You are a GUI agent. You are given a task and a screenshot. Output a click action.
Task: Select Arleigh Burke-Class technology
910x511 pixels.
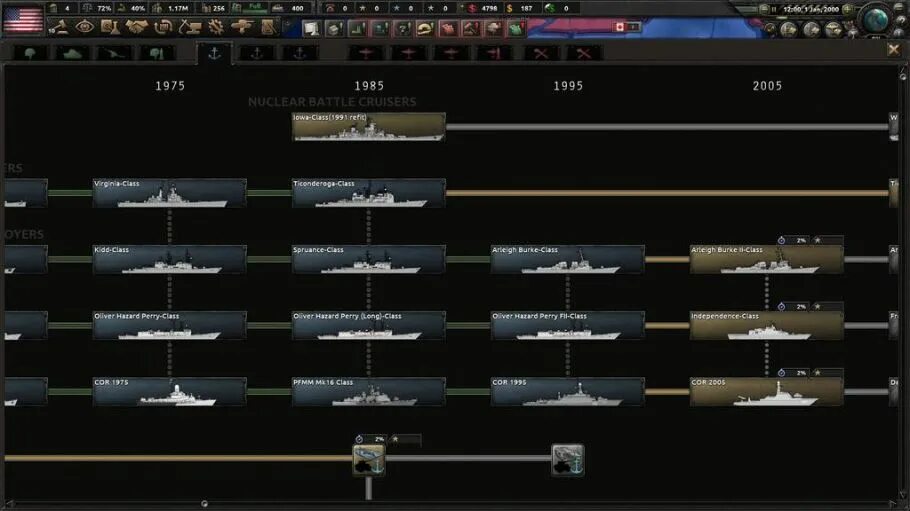coord(568,259)
